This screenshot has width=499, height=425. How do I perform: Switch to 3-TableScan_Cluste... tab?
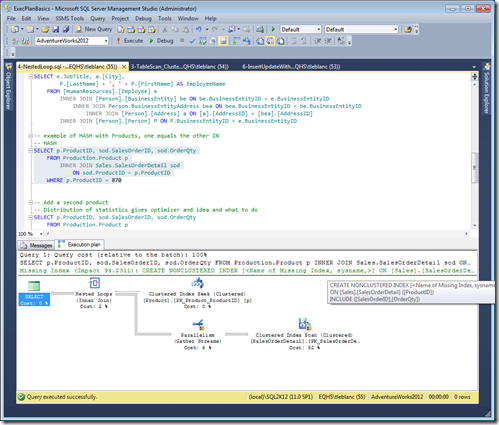coord(179,67)
